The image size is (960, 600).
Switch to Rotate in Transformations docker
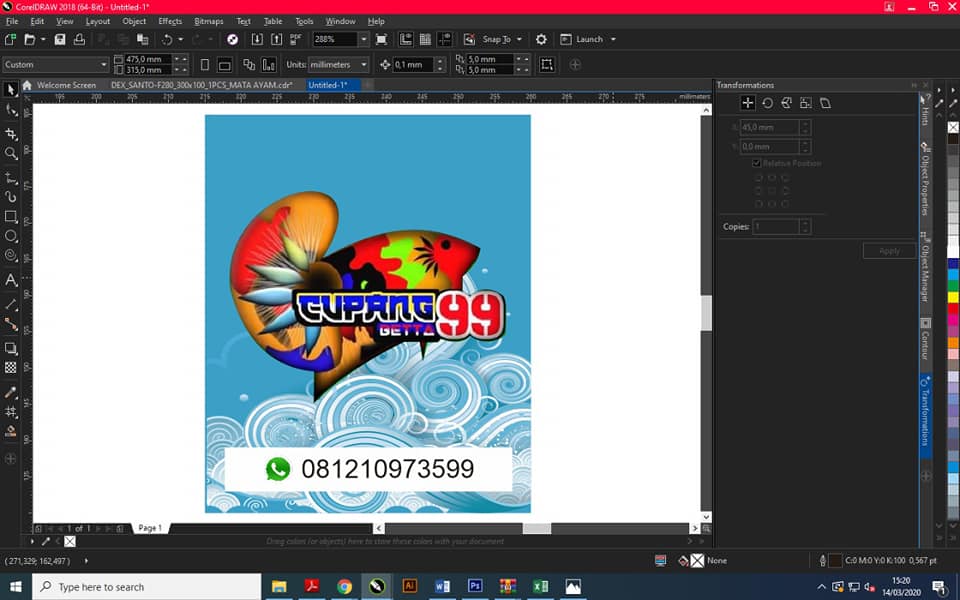[x=767, y=103]
